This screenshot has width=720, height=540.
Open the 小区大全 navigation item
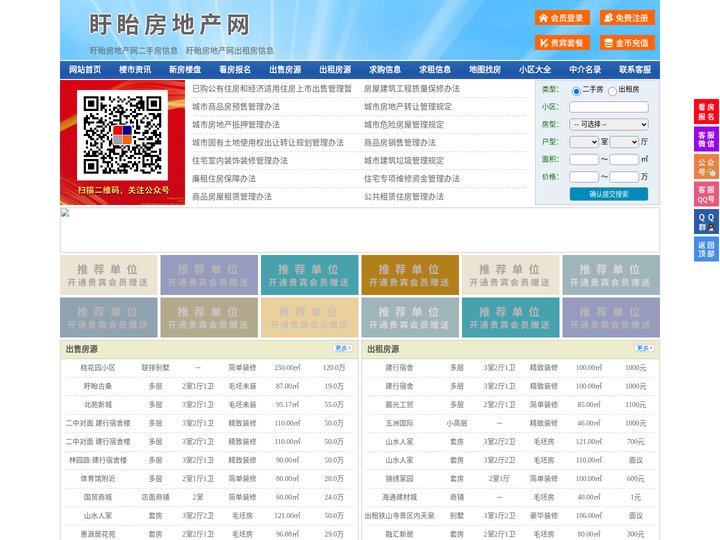[x=535, y=70]
